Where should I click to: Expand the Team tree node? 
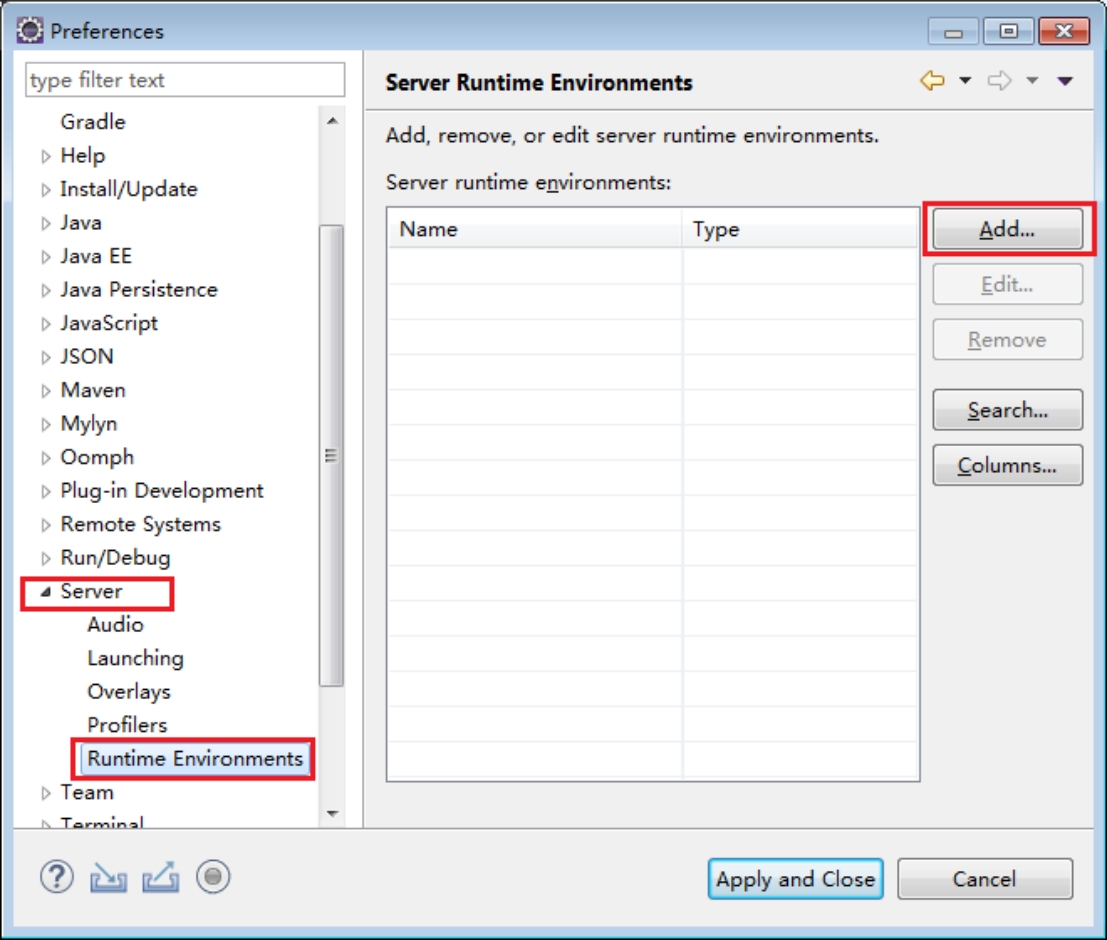(x=46, y=793)
